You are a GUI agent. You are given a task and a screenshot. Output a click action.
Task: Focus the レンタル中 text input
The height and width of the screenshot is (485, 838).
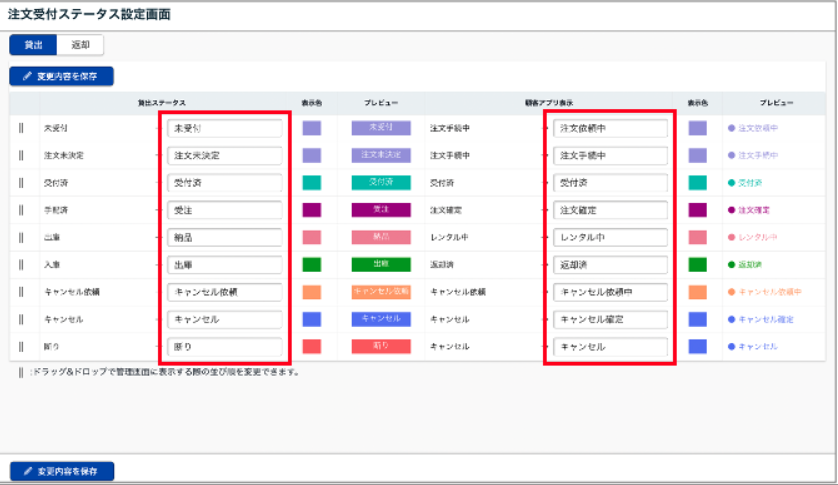tap(610, 238)
